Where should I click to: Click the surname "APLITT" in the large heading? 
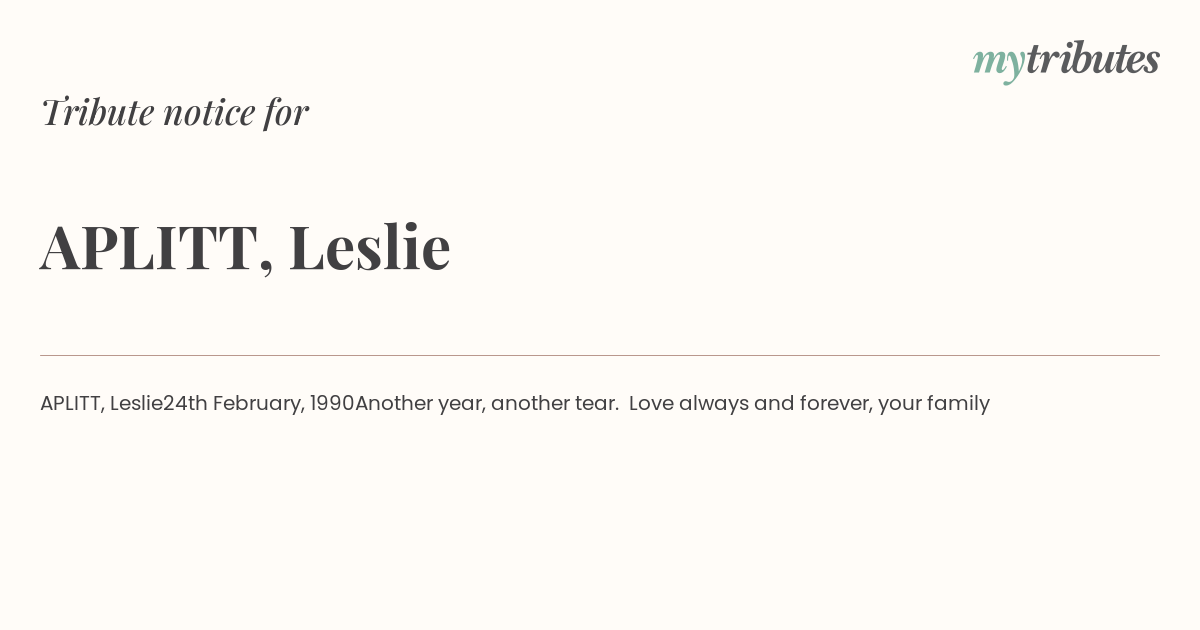click(148, 247)
